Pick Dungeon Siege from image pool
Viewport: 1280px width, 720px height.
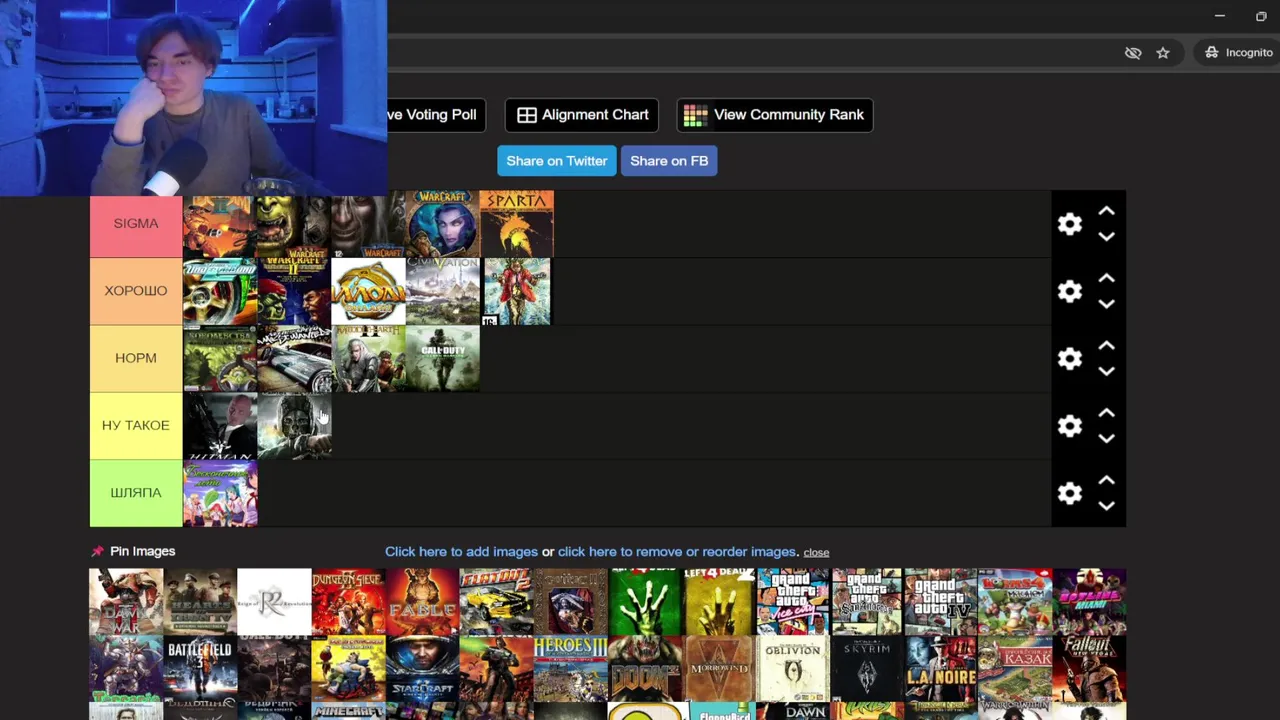348,601
